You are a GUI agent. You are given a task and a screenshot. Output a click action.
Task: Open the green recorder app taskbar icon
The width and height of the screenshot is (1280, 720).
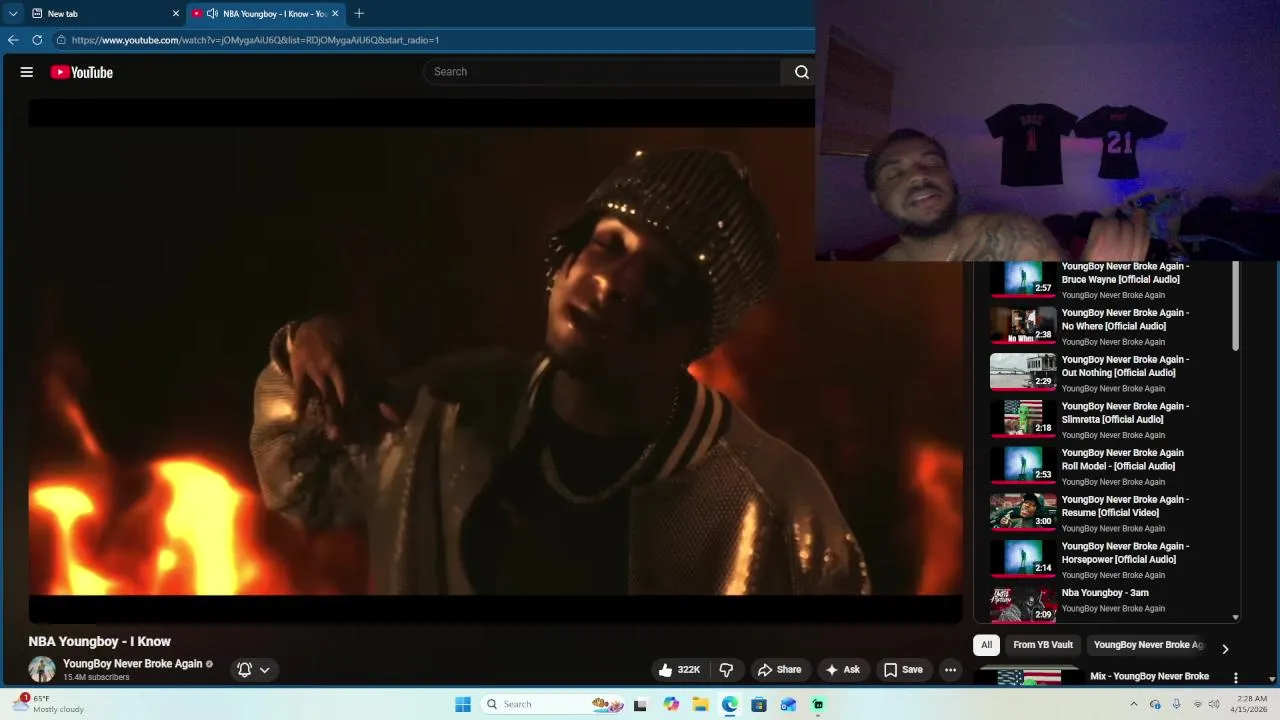coord(818,704)
